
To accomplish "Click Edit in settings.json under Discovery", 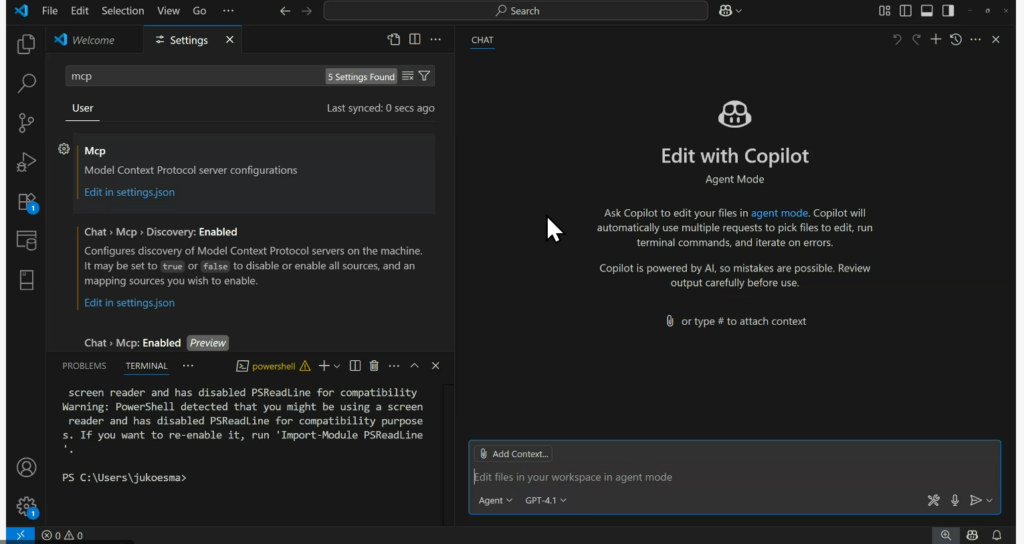I will 129,302.
